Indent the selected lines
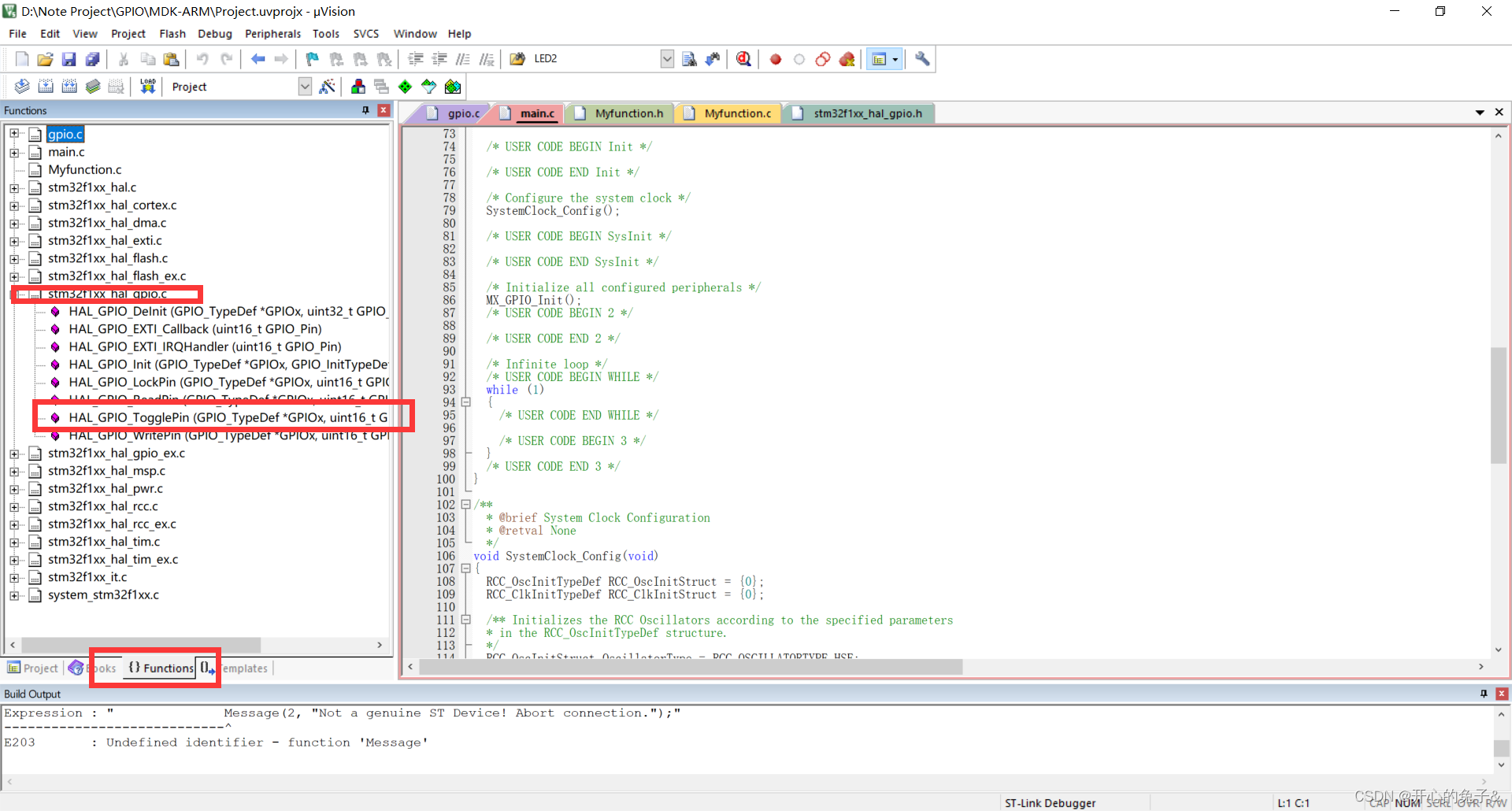This screenshot has height=811, width=1512. [x=416, y=59]
